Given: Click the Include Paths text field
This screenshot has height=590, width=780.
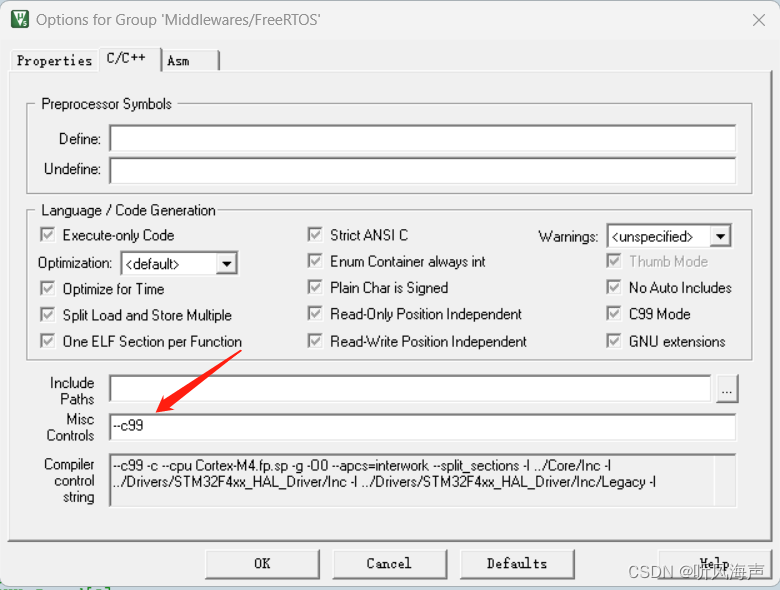Looking at the screenshot, I should [x=410, y=388].
